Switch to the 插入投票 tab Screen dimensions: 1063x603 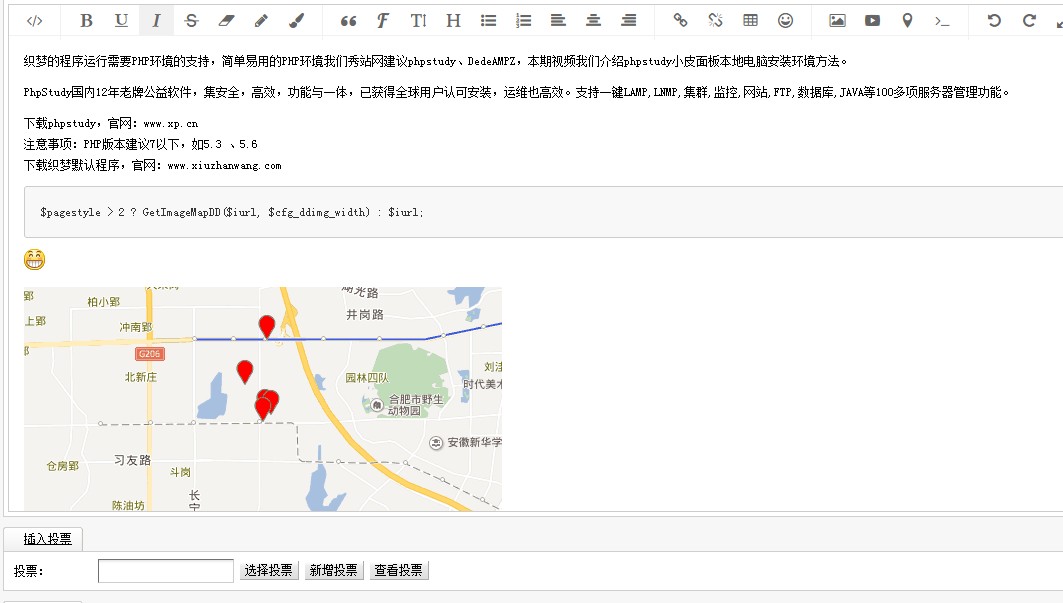pyautogui.click(x=47, y=539)
